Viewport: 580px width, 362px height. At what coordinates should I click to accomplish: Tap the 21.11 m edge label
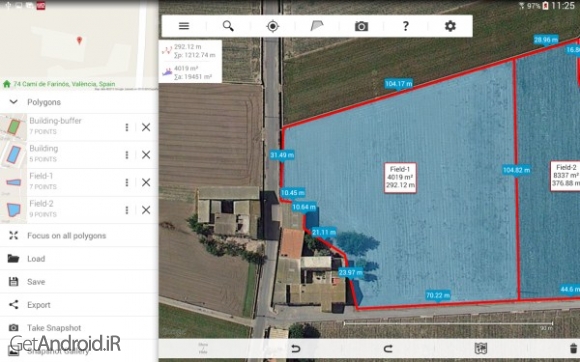[324, 232]
